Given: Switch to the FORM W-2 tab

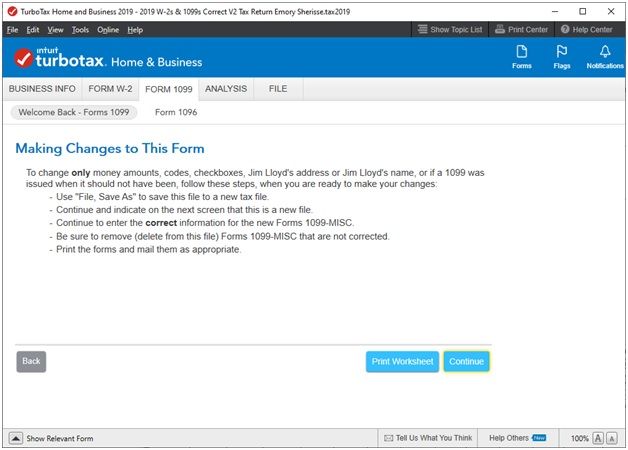Looking at the screenshot, I should tap(110, 89).
